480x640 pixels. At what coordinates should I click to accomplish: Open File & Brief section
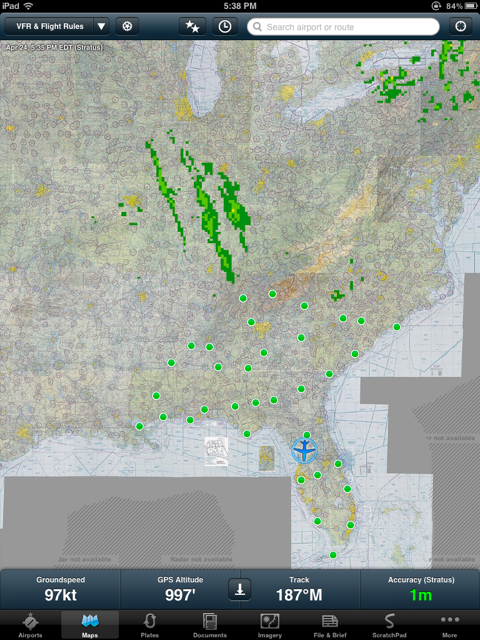[x=330, y=625]
